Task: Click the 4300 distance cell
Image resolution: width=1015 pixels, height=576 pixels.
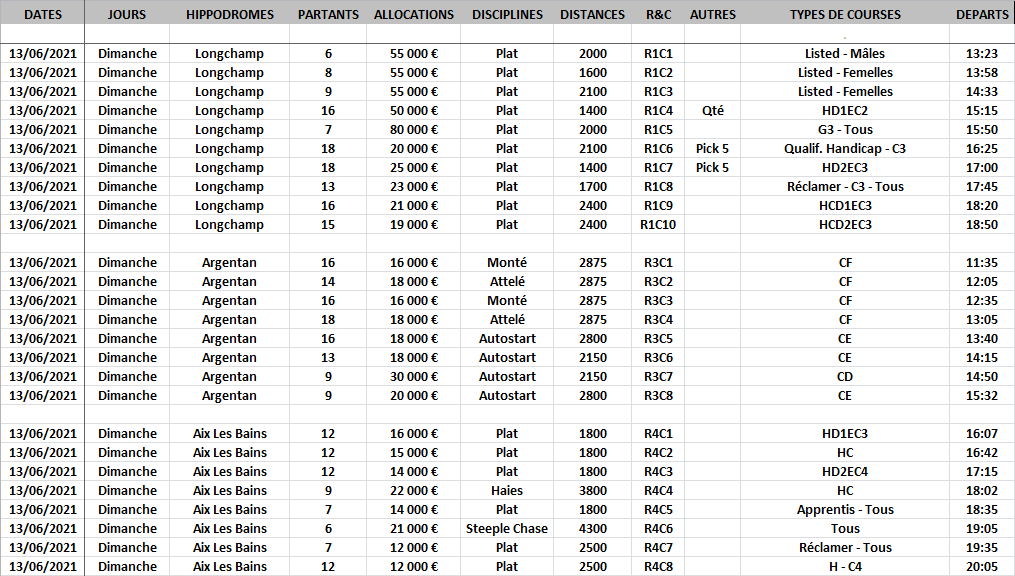Action: pyautogui.click(x=592, y=529)
